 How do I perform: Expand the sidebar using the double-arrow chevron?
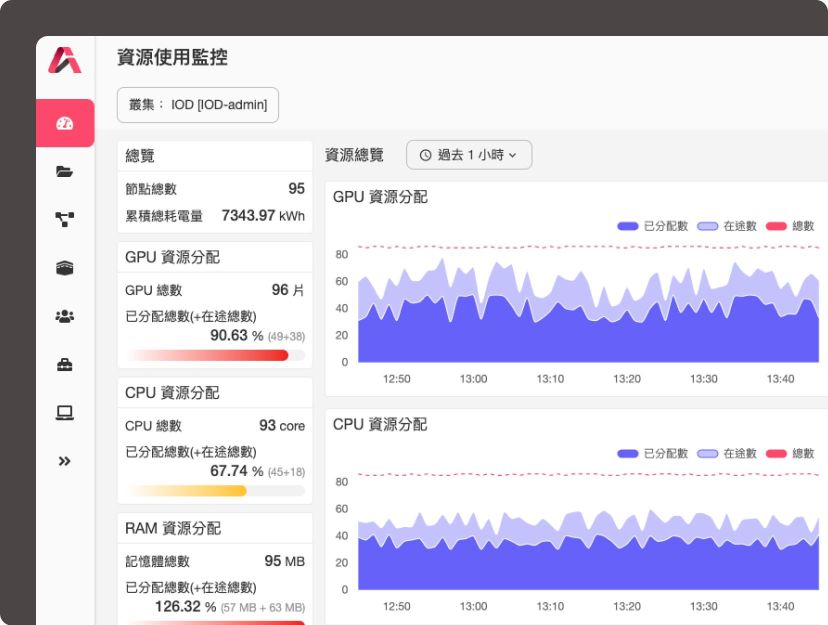click(64, 461)
